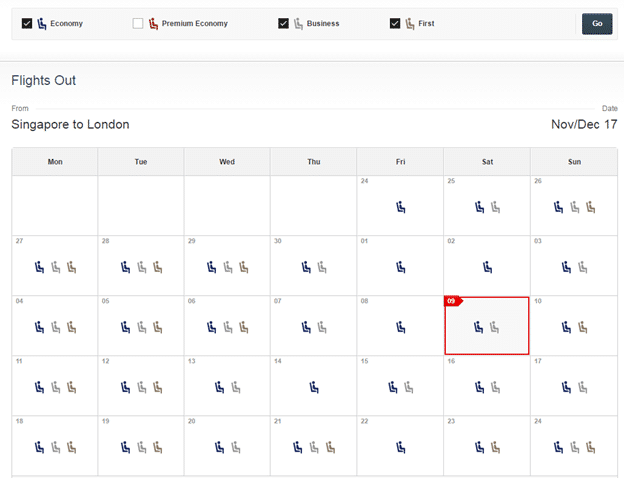Viewport: 624px width, 478px height.
Task: Click the Sun column header
Action: point(574,162)
